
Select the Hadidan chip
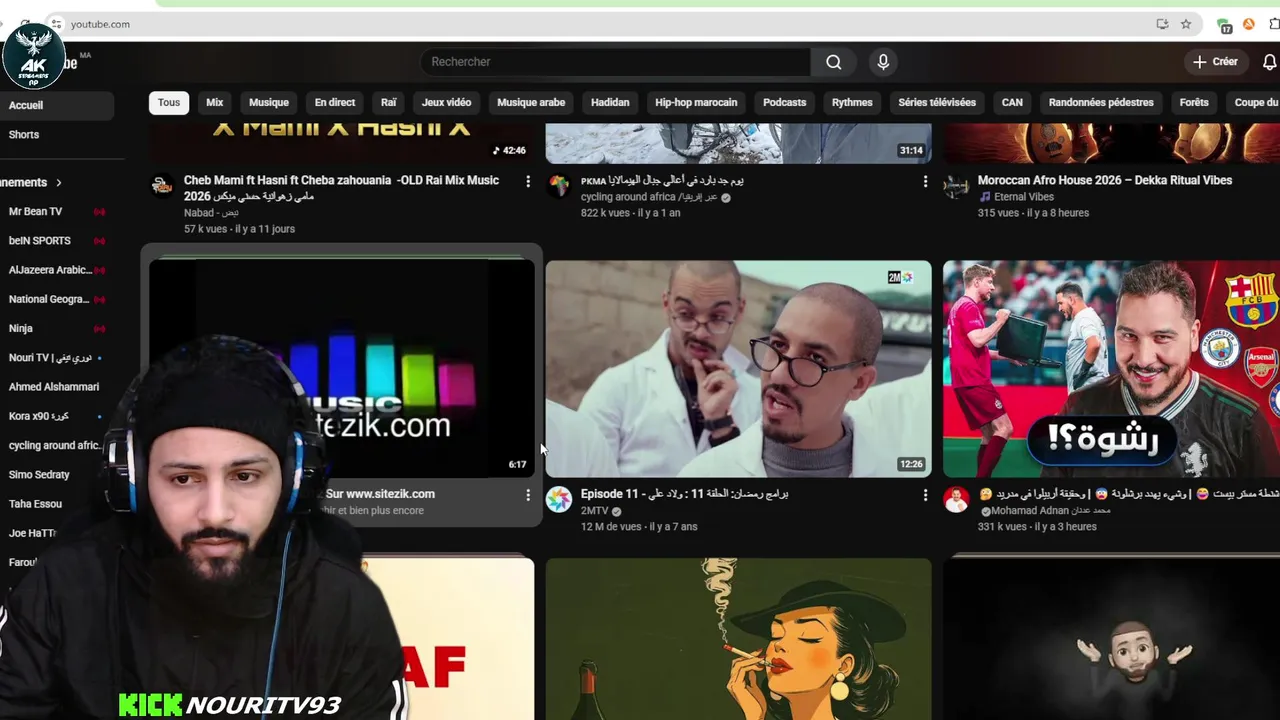point(610,102)
